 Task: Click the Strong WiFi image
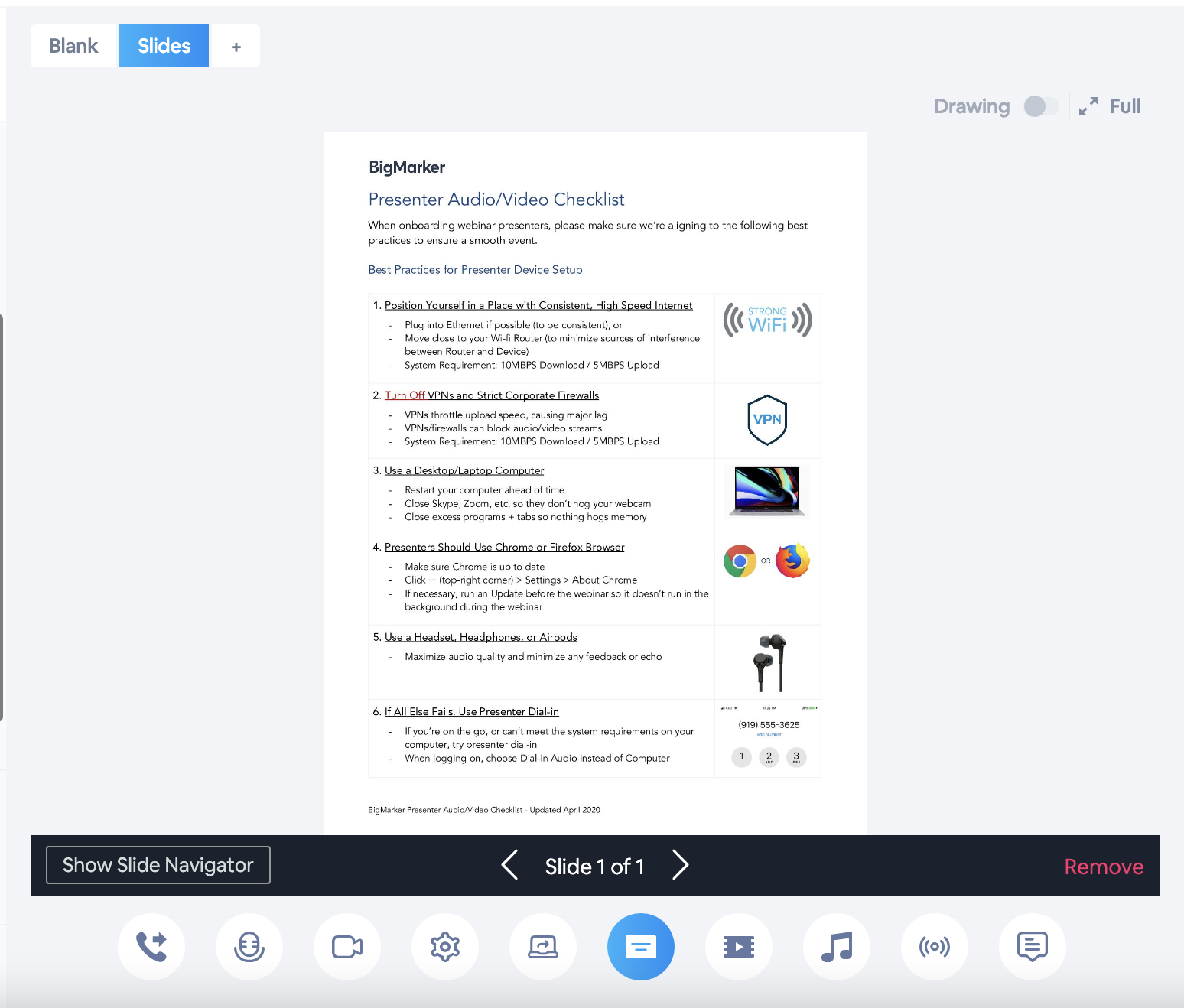[768, 320]
